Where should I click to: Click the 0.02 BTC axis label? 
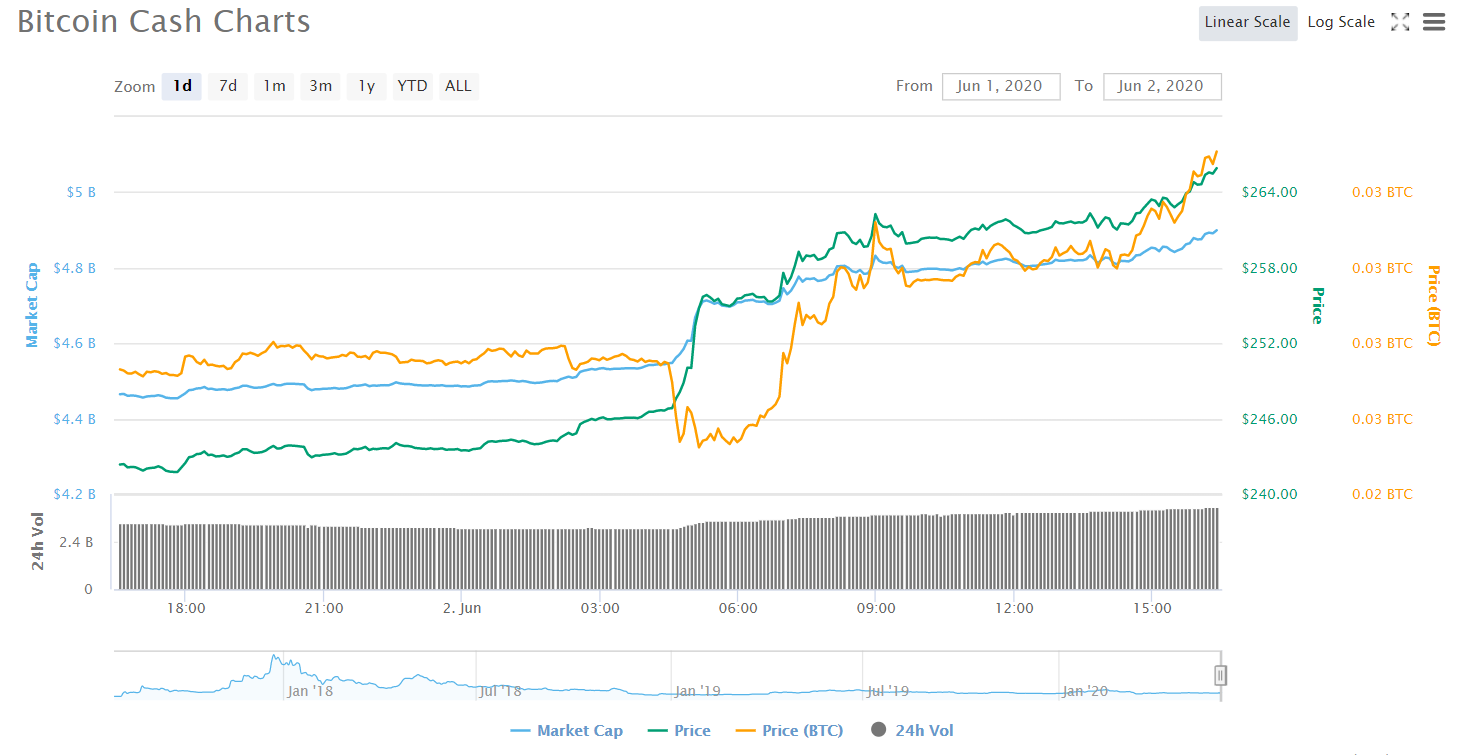(1382, 494)
